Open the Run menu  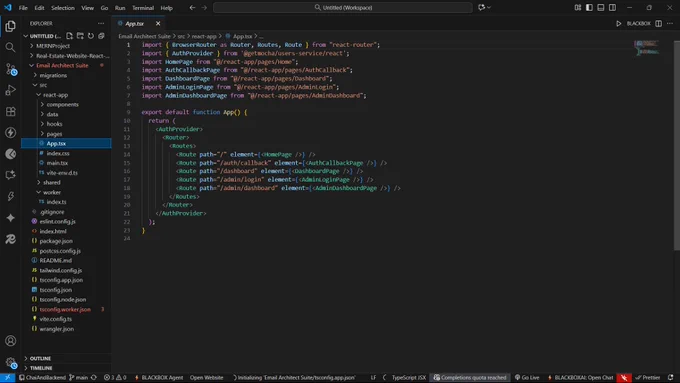coord(120,8)
